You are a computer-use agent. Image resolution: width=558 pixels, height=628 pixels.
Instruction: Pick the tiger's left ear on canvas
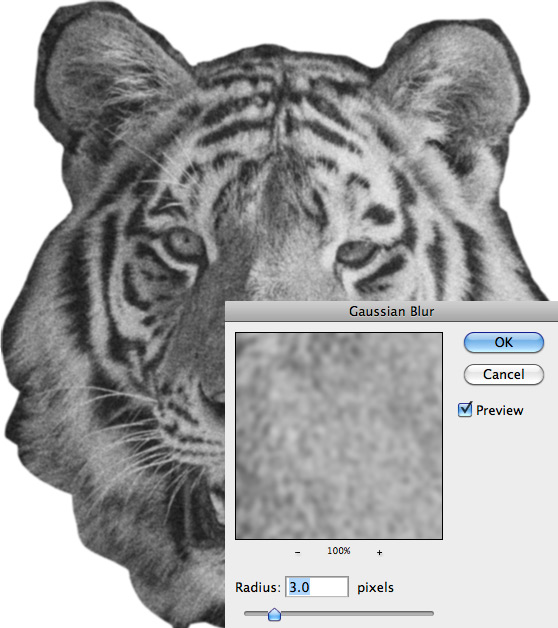click(x=110, y=76)
